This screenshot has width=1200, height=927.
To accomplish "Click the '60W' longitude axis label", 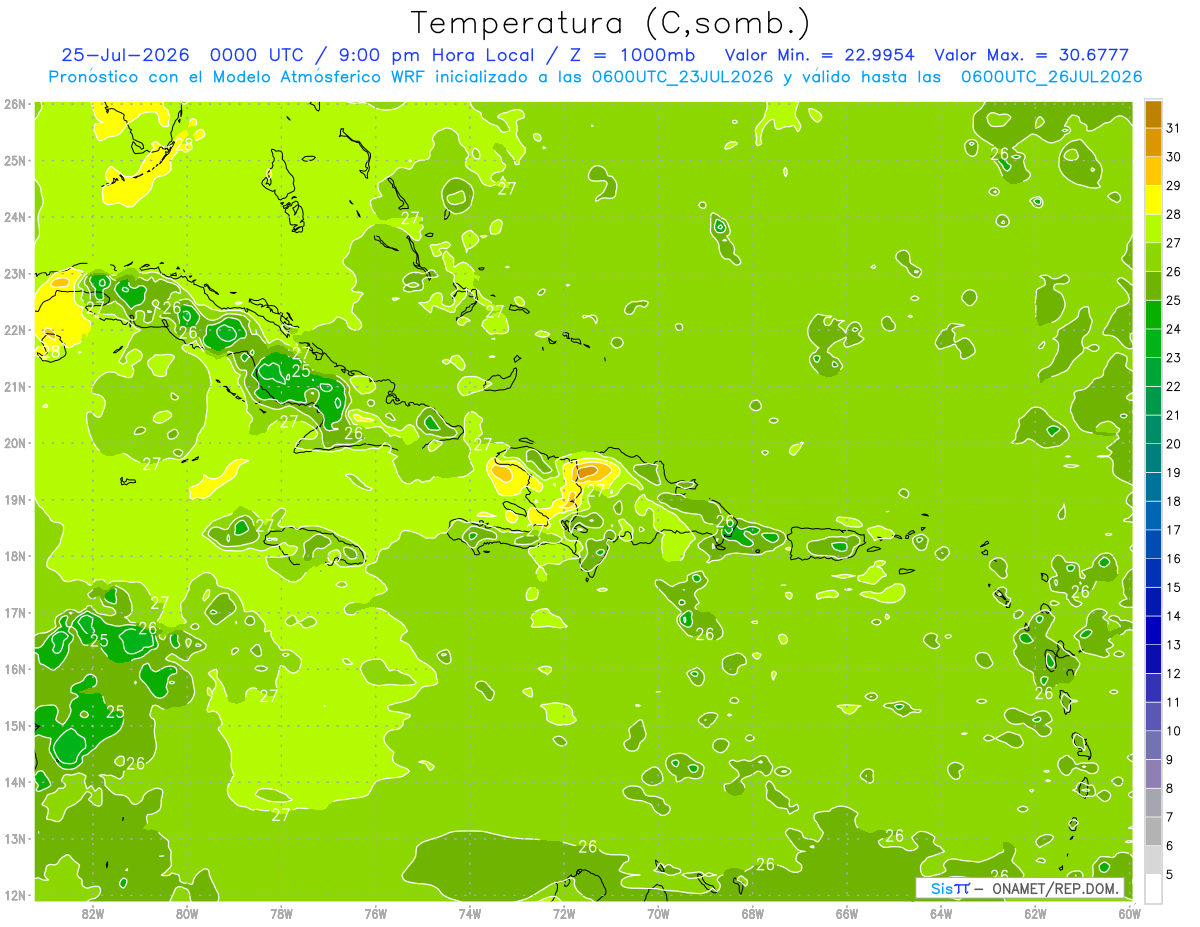I will pyautogui.click(x=1129, y=914).
